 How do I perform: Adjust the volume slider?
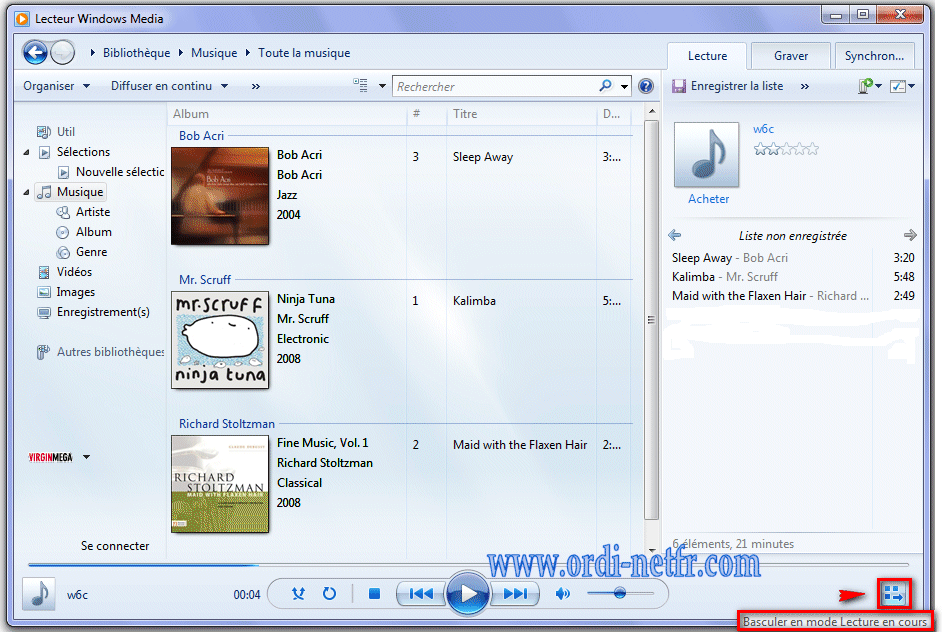pos(620,594)
